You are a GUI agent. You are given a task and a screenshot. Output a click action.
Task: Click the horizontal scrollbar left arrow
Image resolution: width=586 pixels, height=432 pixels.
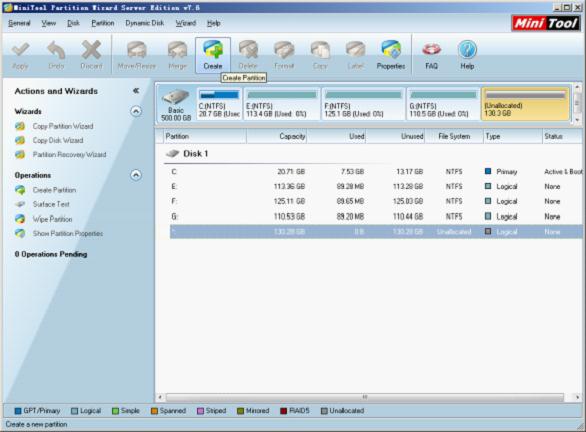[160, 397]
